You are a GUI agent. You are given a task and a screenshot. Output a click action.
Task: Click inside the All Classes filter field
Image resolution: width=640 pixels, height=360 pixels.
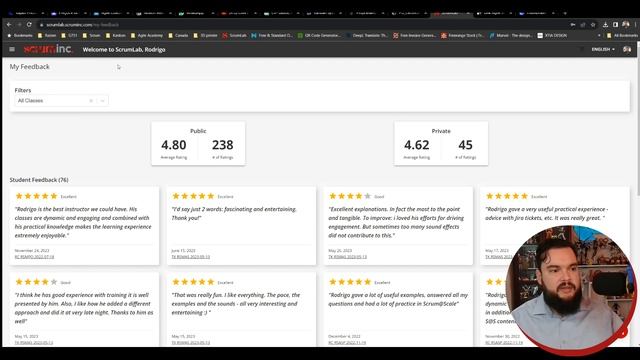click(x=61, y=100)
